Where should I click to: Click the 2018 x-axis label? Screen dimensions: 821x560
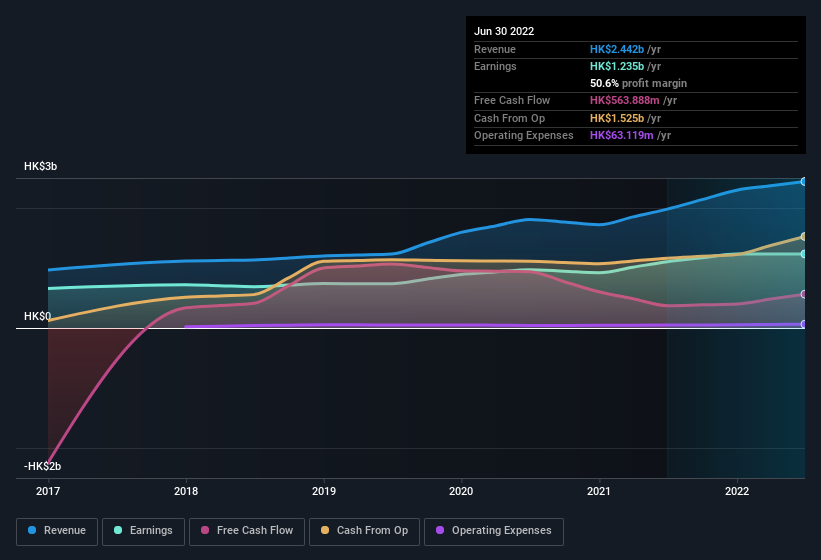pos(186,491)
